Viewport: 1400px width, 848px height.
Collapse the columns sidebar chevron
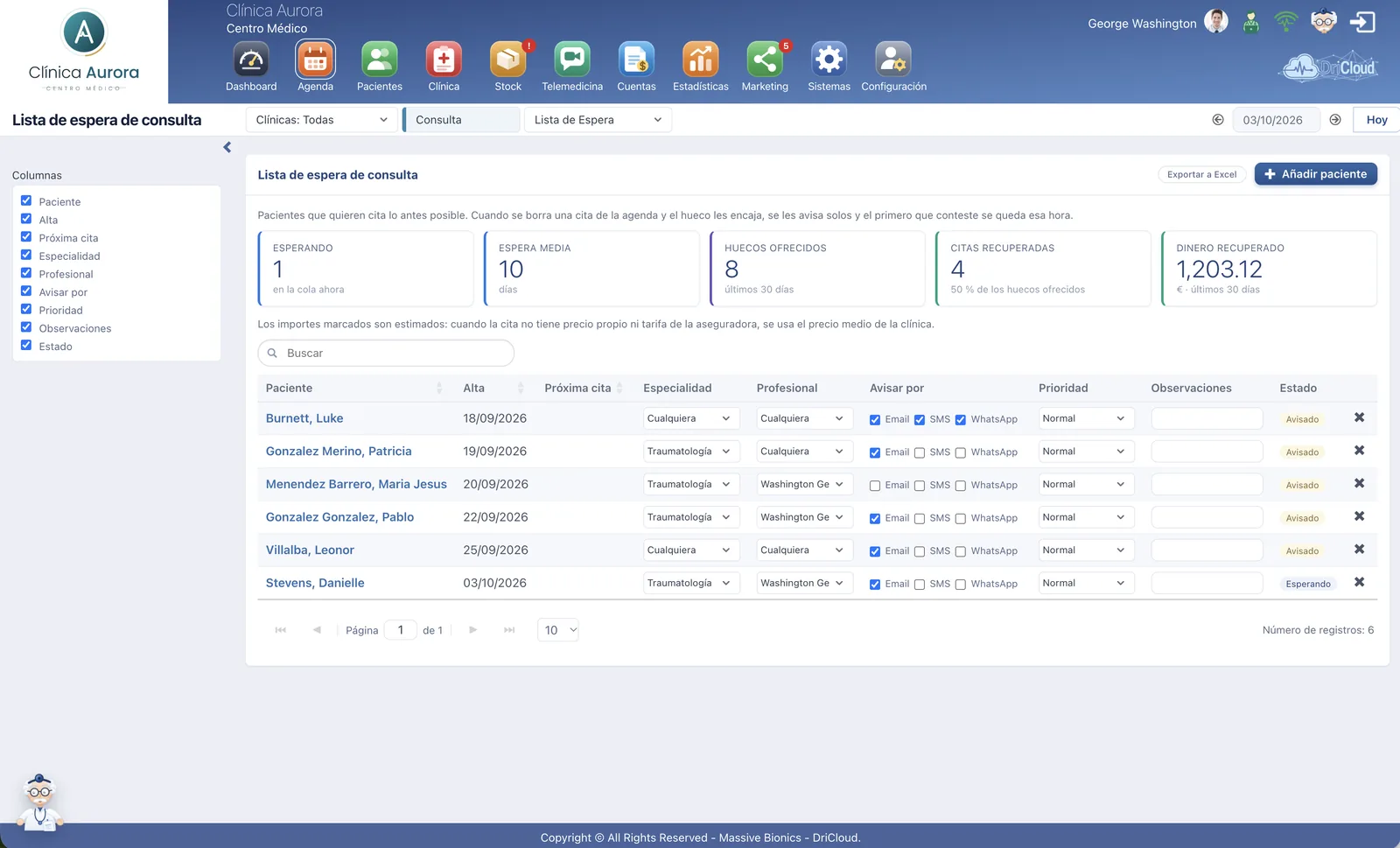click(227, 147)
